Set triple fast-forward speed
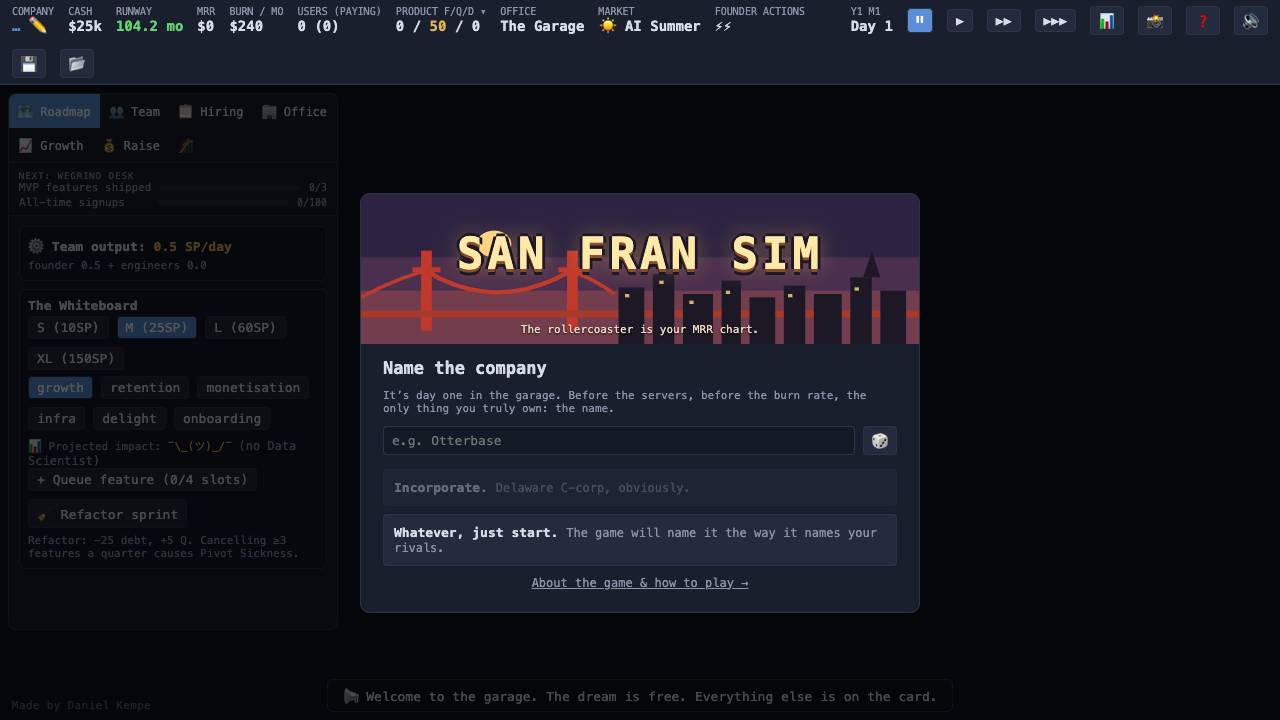Screen dimensions: 1280x720 pos(1055,21)
